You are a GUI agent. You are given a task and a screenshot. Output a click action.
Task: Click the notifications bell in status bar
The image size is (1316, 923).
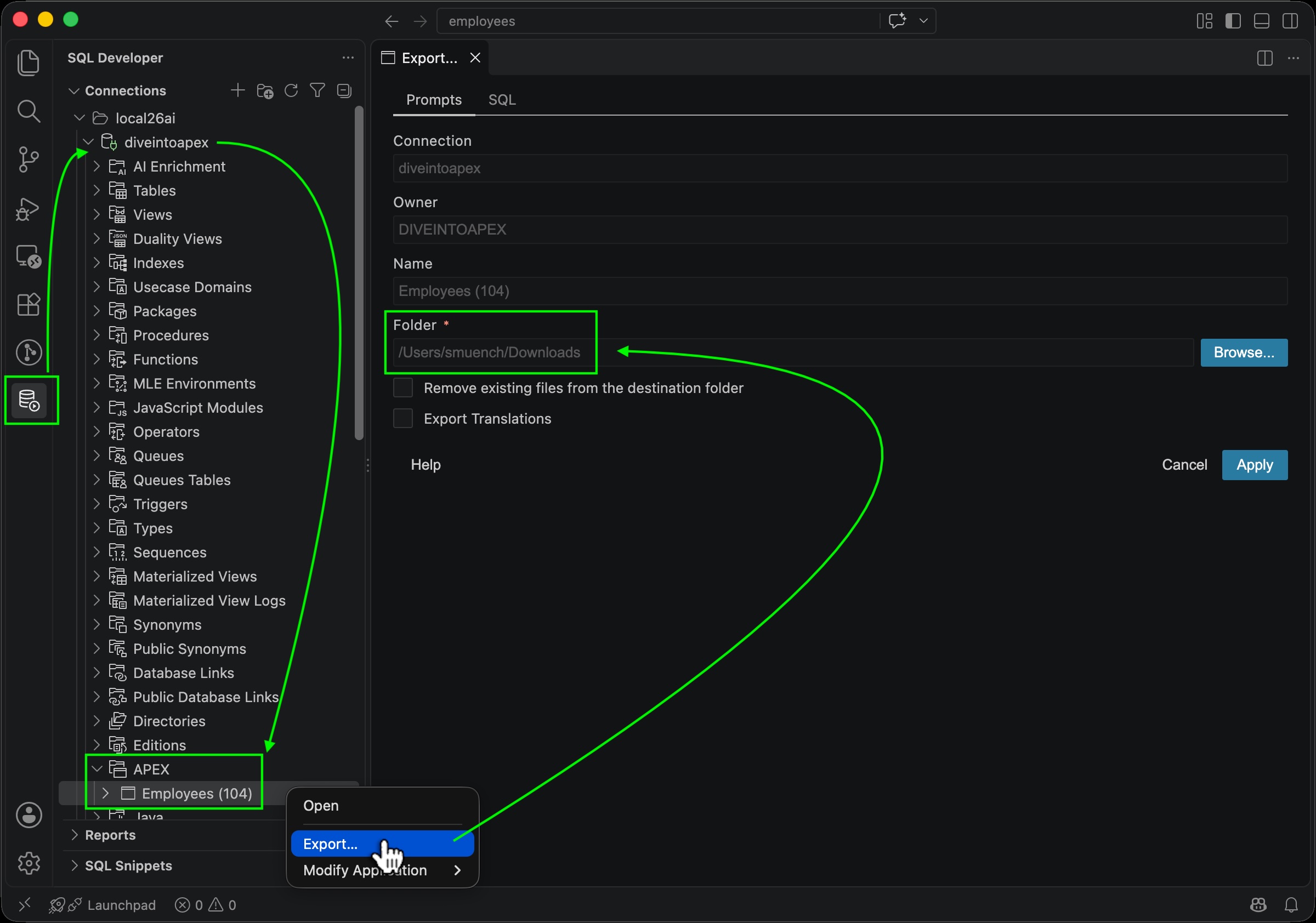click(x=1291, y=905)
